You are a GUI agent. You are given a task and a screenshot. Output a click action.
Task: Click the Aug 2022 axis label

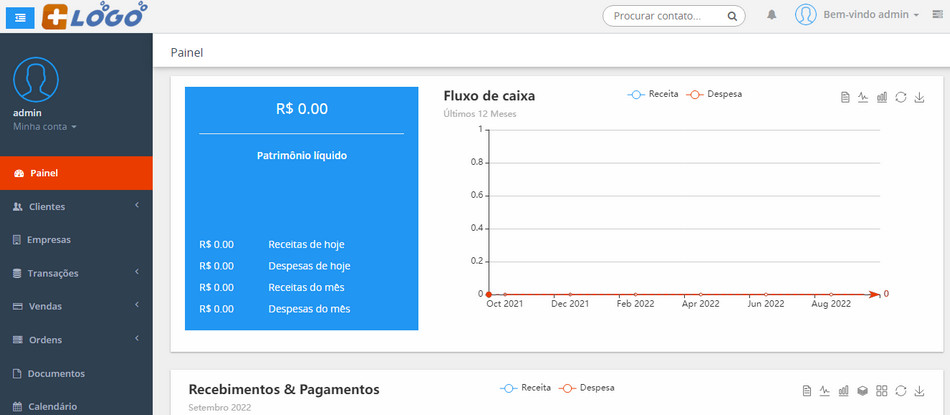tap(831, 304)
